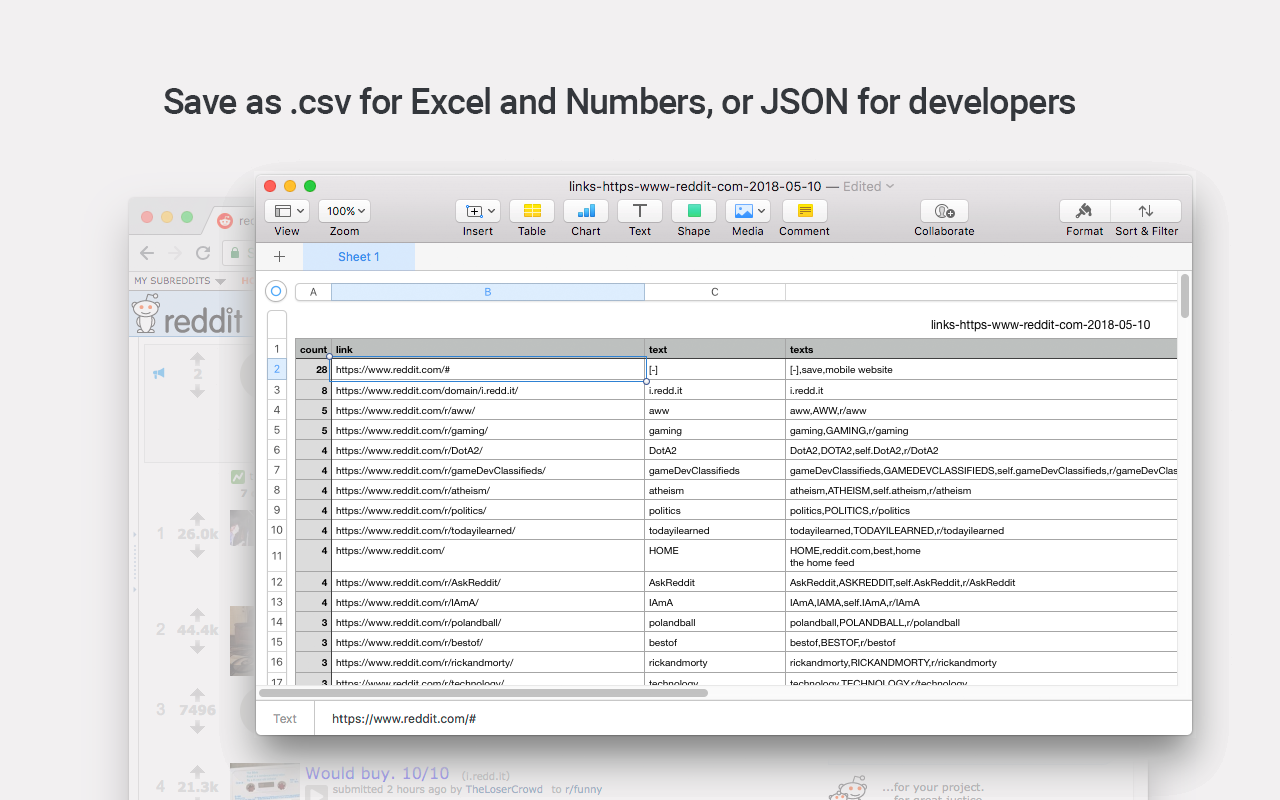Open the Format panel
The image size is (1280, 800).
1084,211
